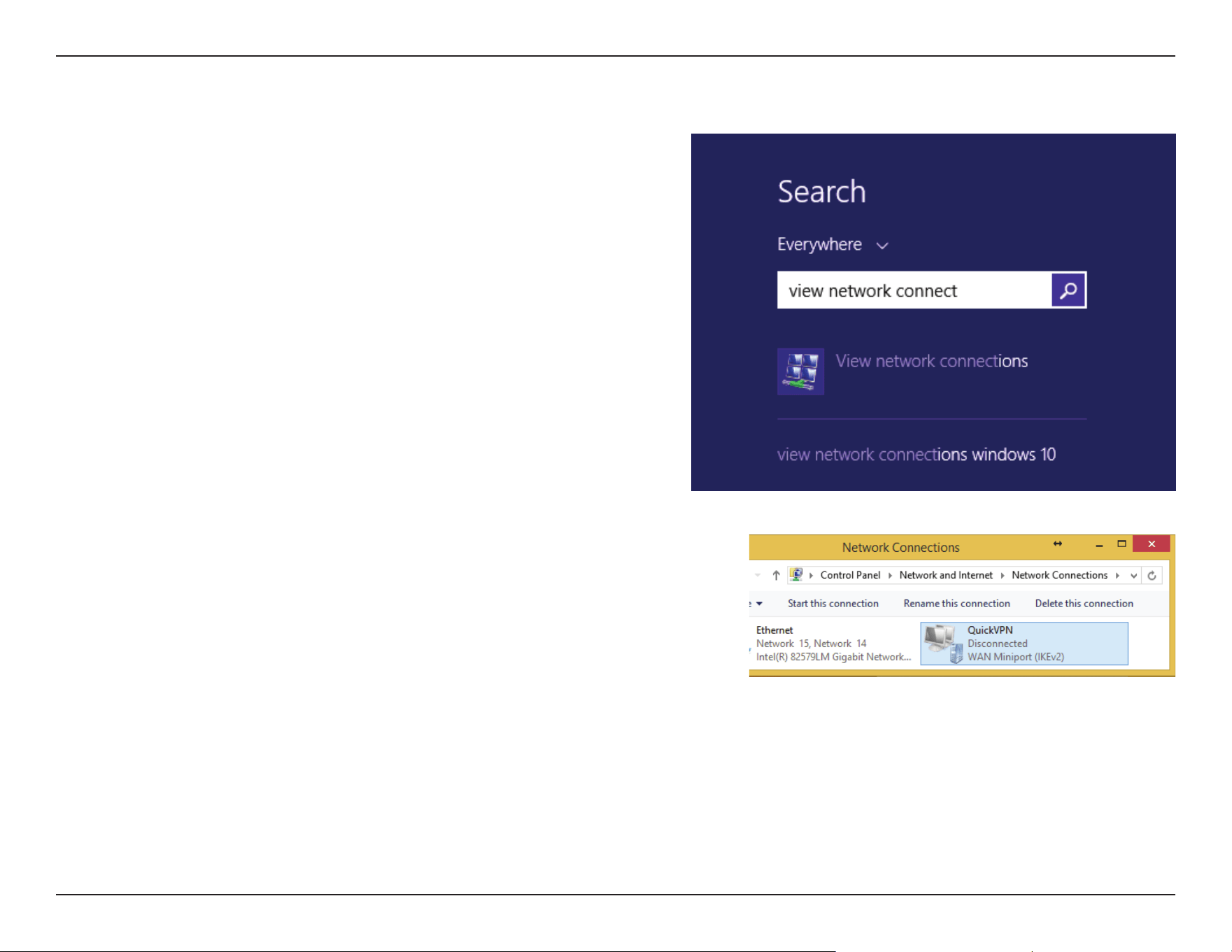Click the magnifier search button
The height and width of the screenshot is (952, 1232).
click(x=1068, y=290)
